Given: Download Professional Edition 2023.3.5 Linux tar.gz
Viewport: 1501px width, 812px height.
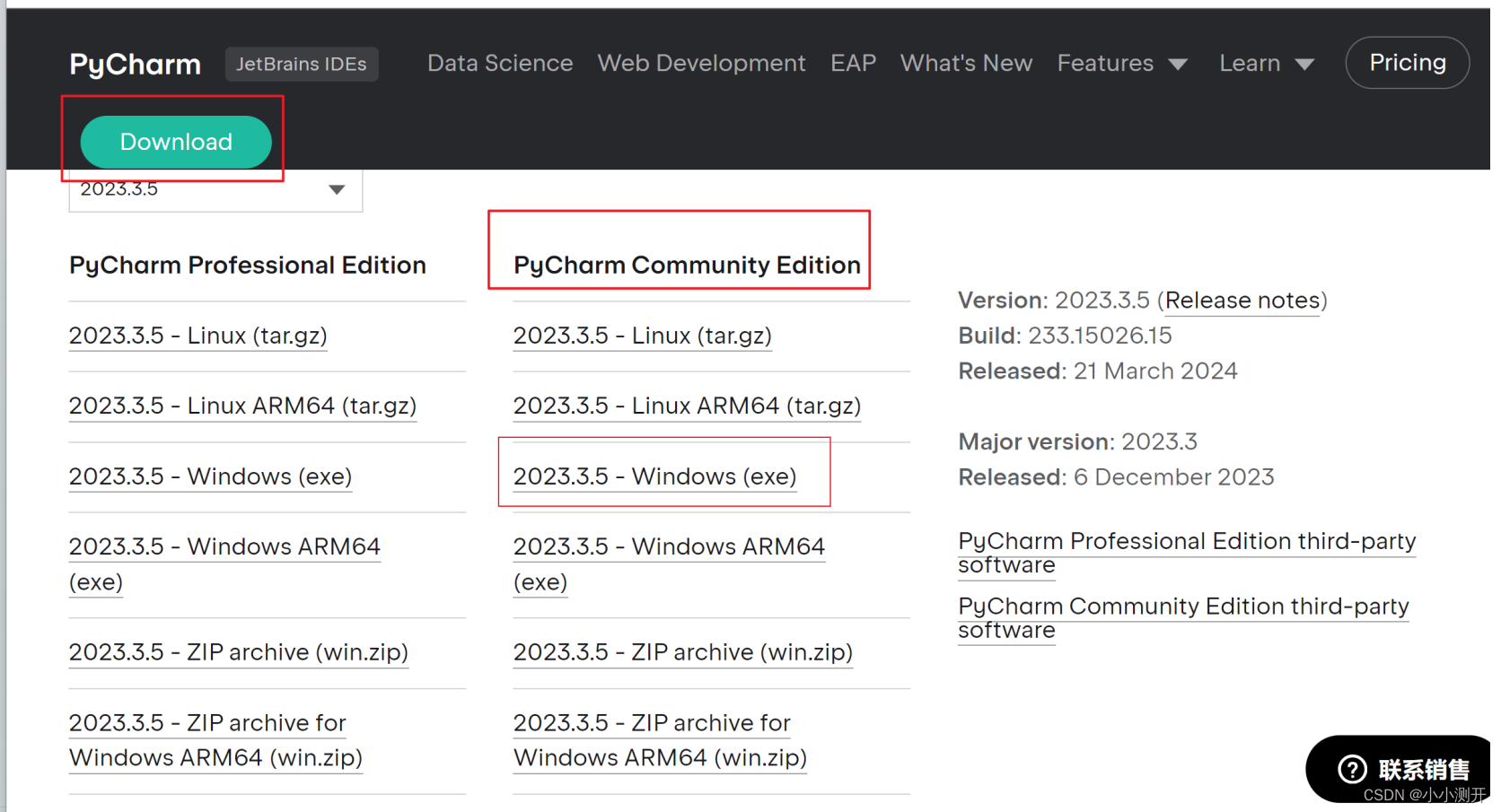Looking at the screenshot, I should 197,336.
